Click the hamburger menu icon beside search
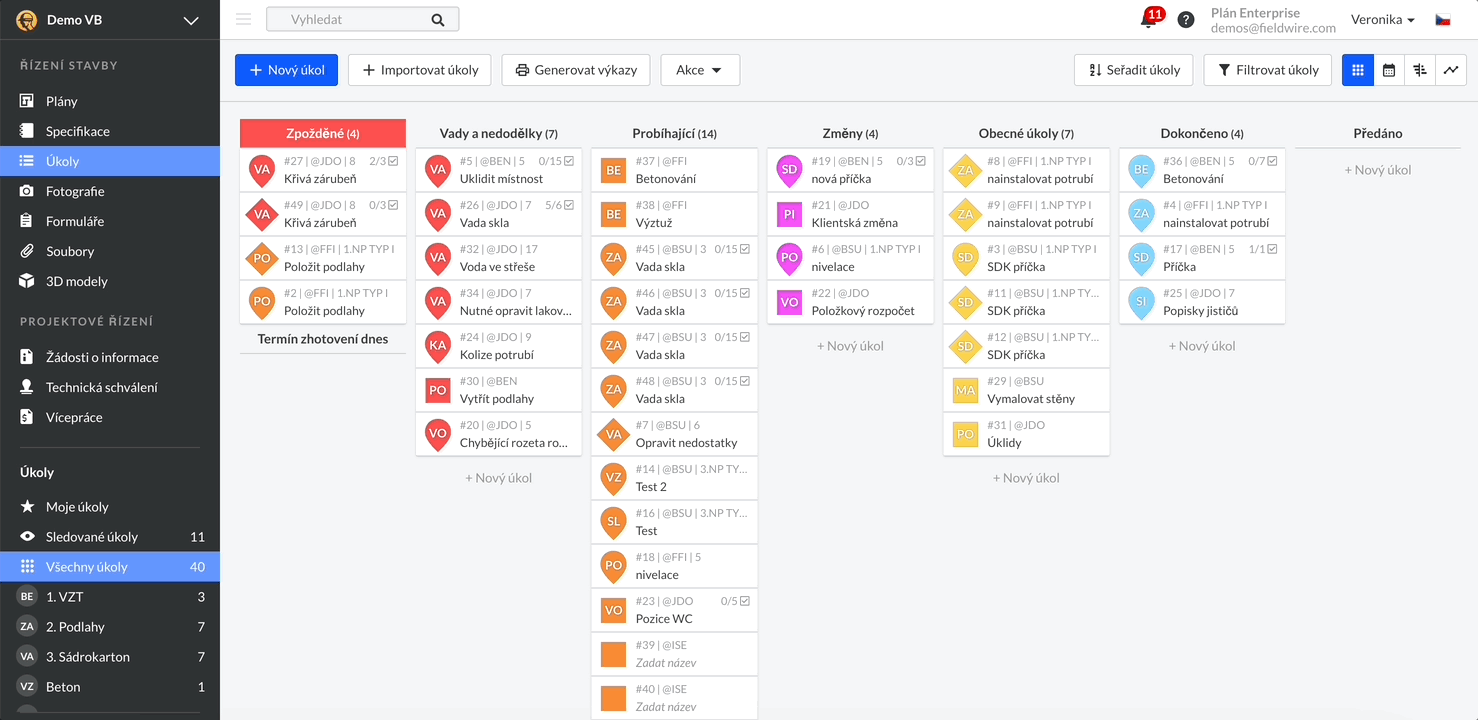The image size is (1478, 720). coord(243,19)
